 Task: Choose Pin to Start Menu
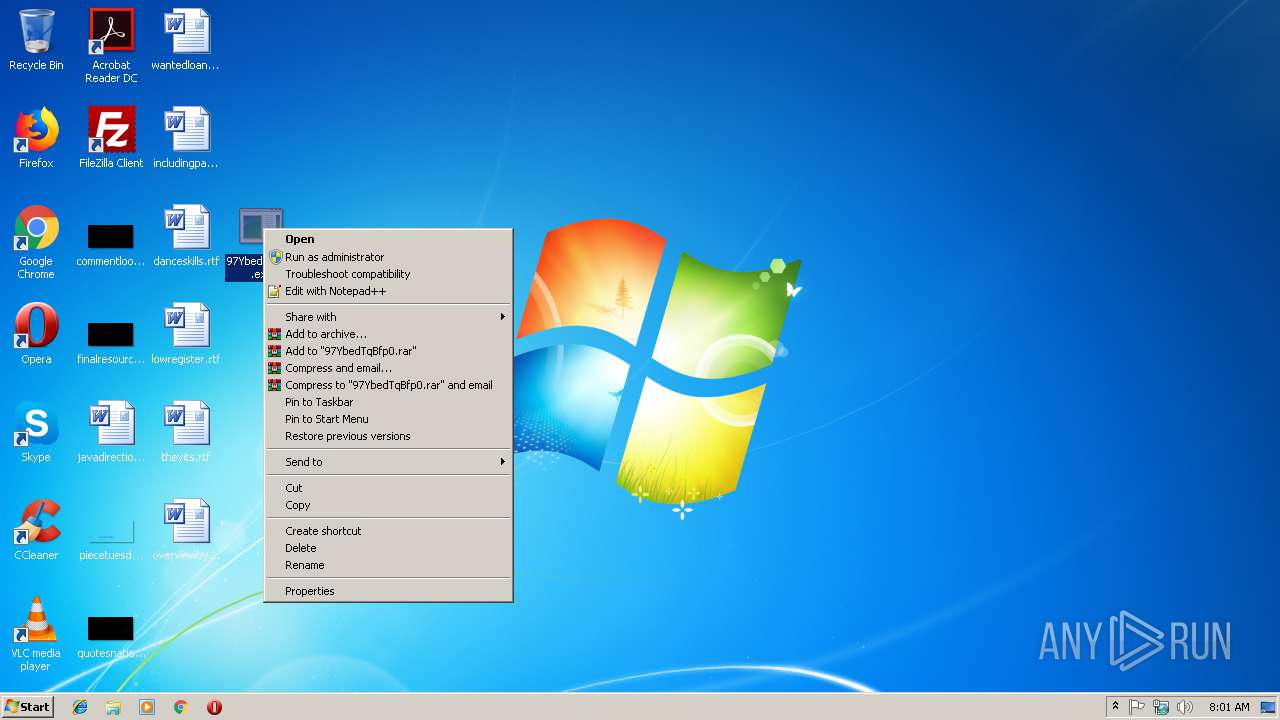(x=388, y=419)
